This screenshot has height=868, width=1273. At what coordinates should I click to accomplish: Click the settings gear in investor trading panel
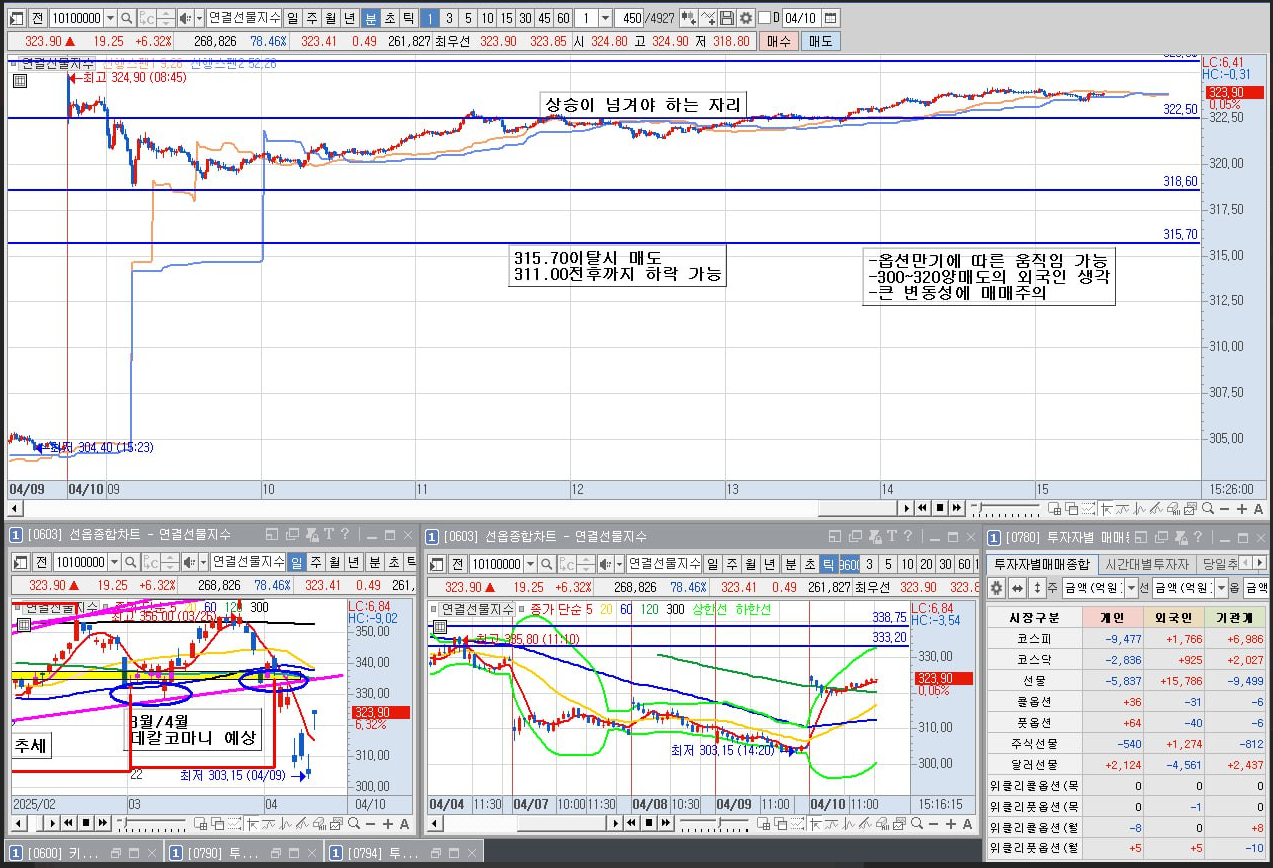point(997,588)
